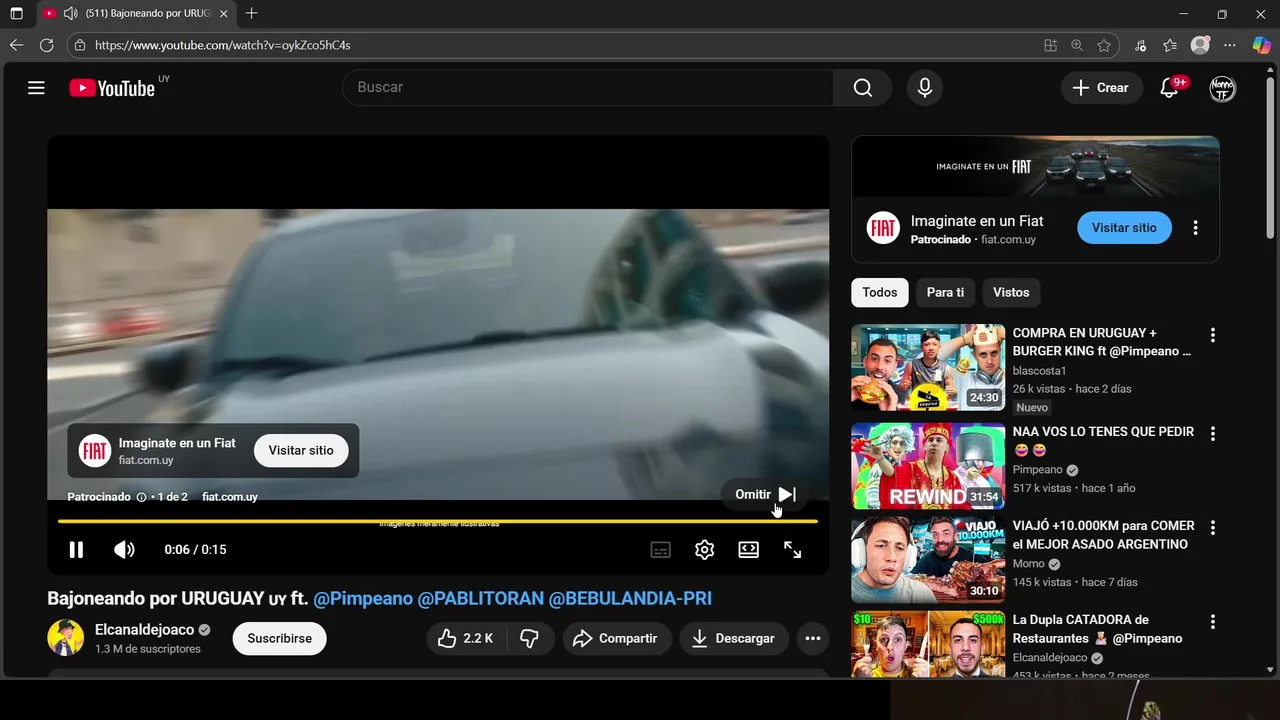Image resolution: width=1280 pixels, height=720 pixels.
Task: Open the blascosta1 channel name
Action: (1039, 371)
